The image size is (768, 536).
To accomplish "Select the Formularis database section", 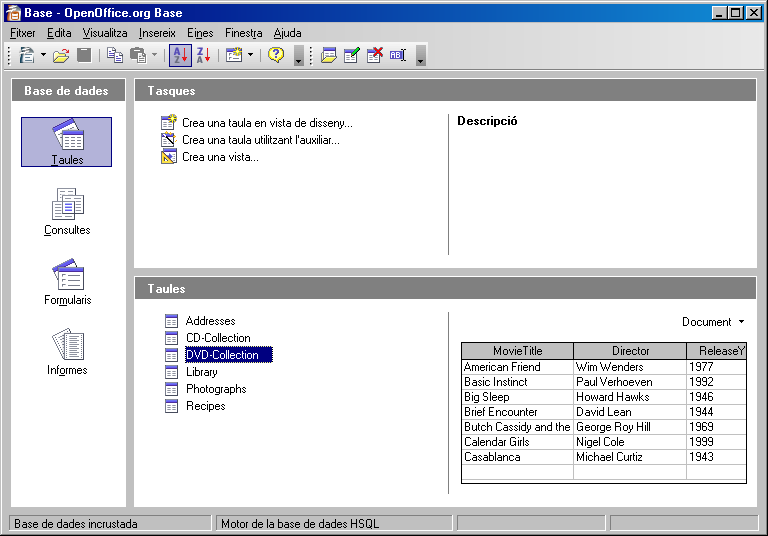I will (x=68, y=282).
